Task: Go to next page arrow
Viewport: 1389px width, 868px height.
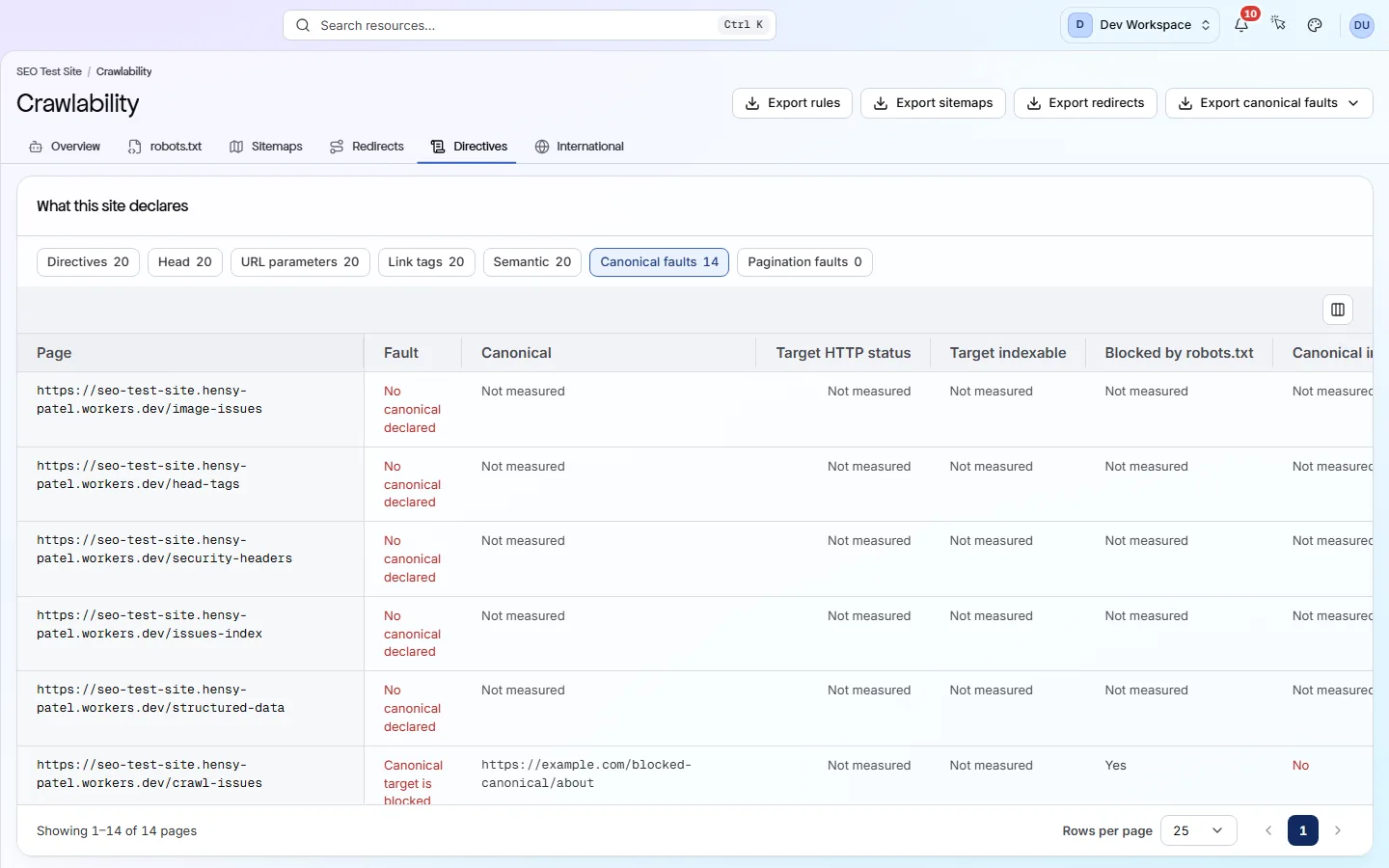Action: [1338, 830]
